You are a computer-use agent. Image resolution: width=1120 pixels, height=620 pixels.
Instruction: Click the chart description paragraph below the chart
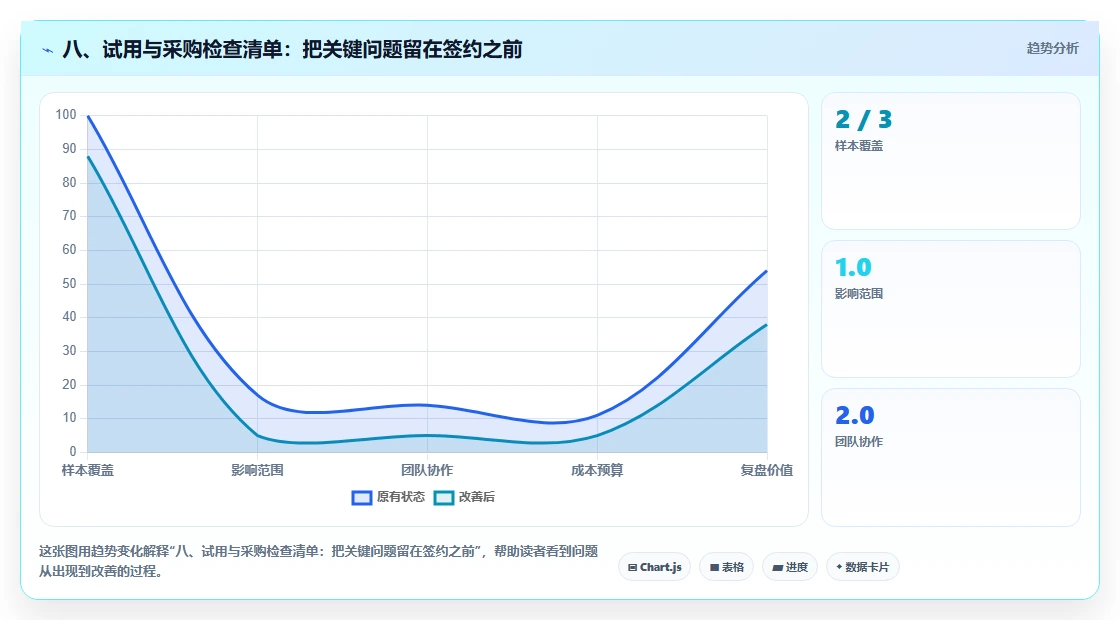(x=318, y=561)
